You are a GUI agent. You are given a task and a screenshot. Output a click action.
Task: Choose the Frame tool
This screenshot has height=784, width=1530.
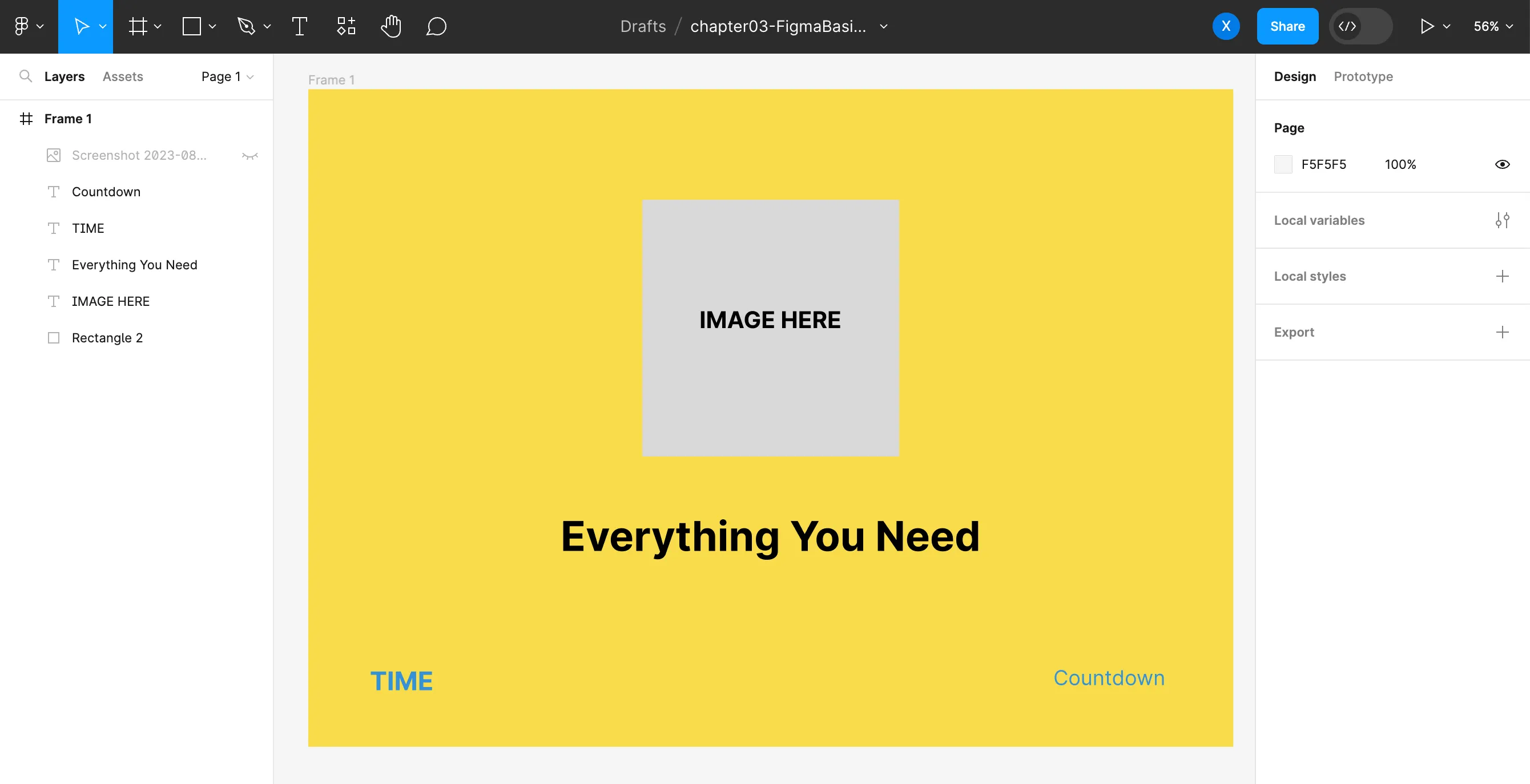tap(138, 26)
